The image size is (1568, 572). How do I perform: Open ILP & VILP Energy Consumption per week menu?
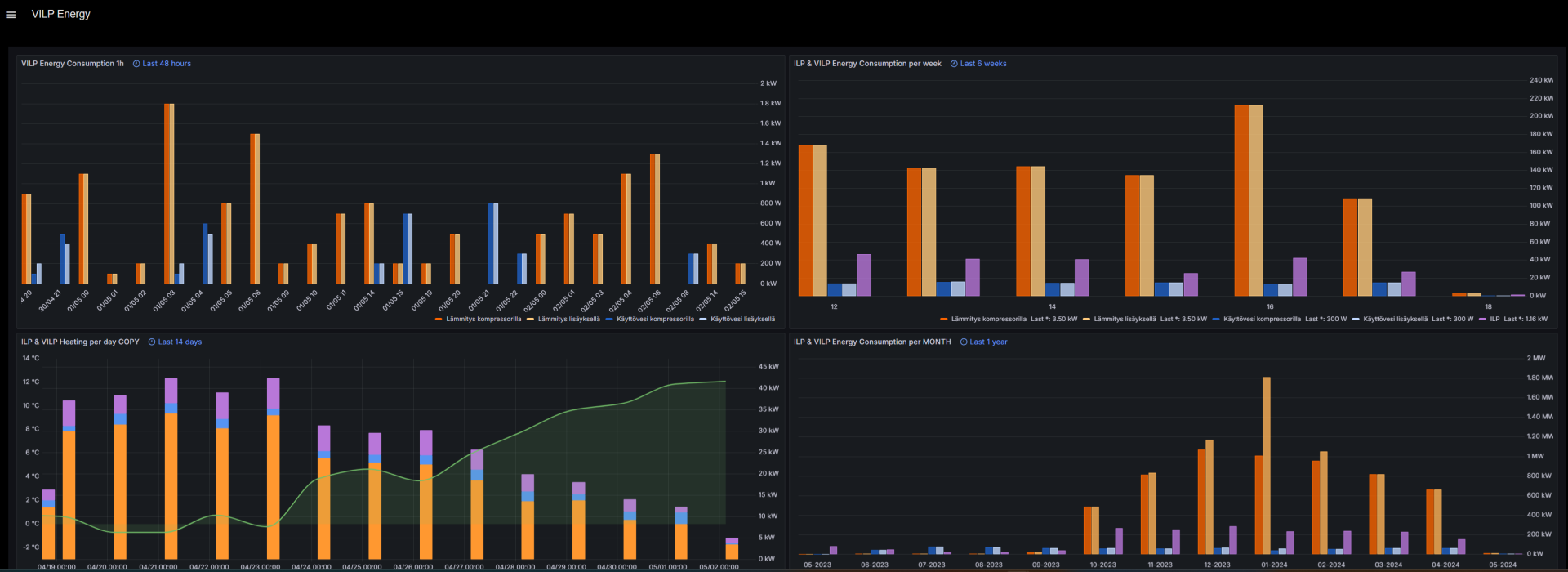pyautogui.click(x=867, y=64)
